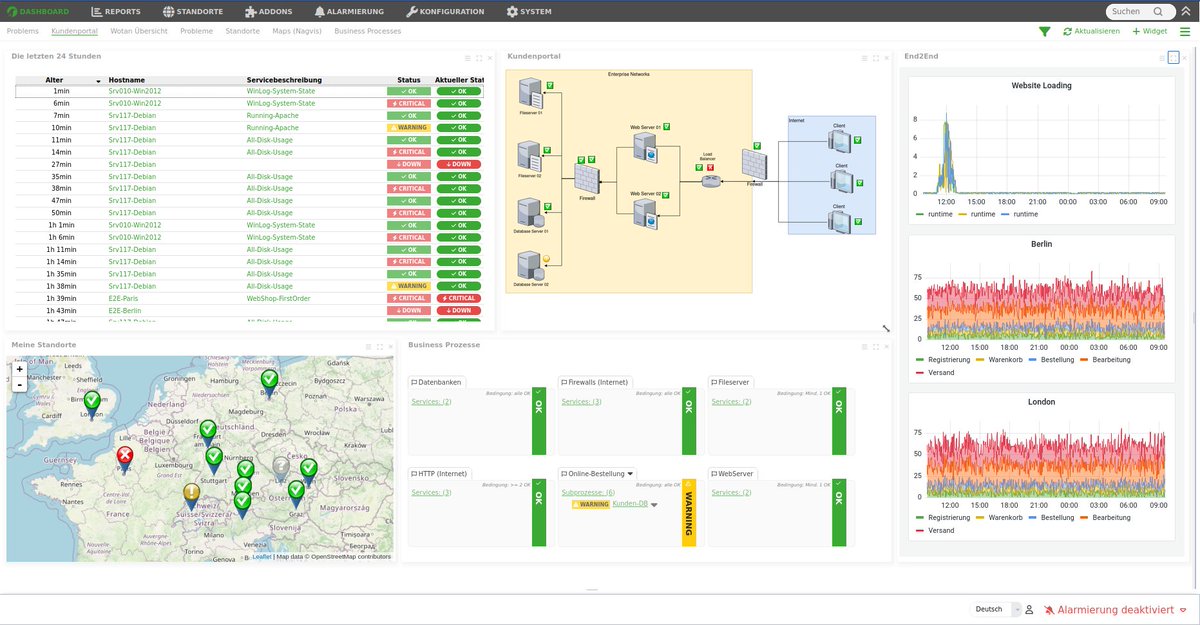The height and width of the screenshot is (625, 1200).
Task: Maximize Die letzten 24 Stunden widget
Action: pyautogui.click(x=478, y=58)
